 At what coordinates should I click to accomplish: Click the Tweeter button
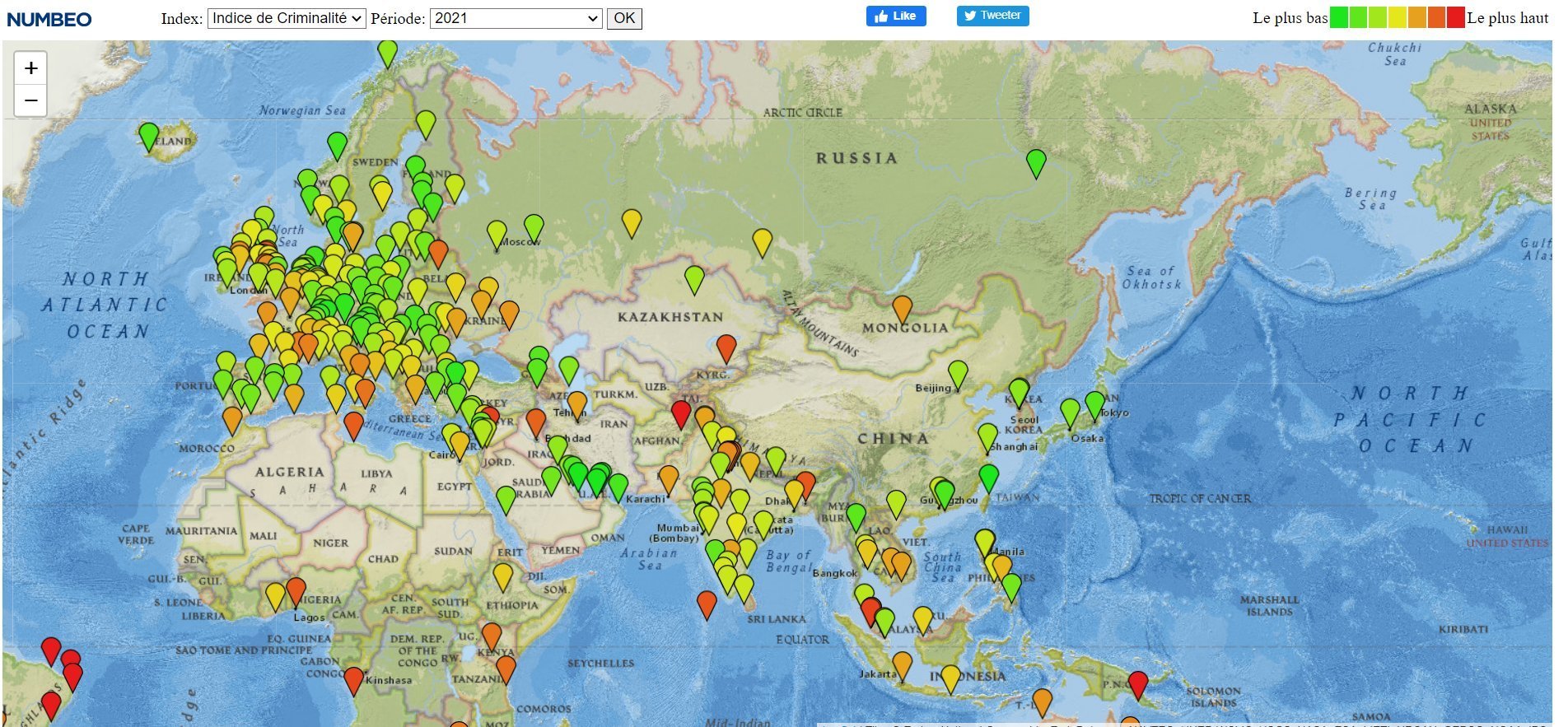tap(992, 16)
